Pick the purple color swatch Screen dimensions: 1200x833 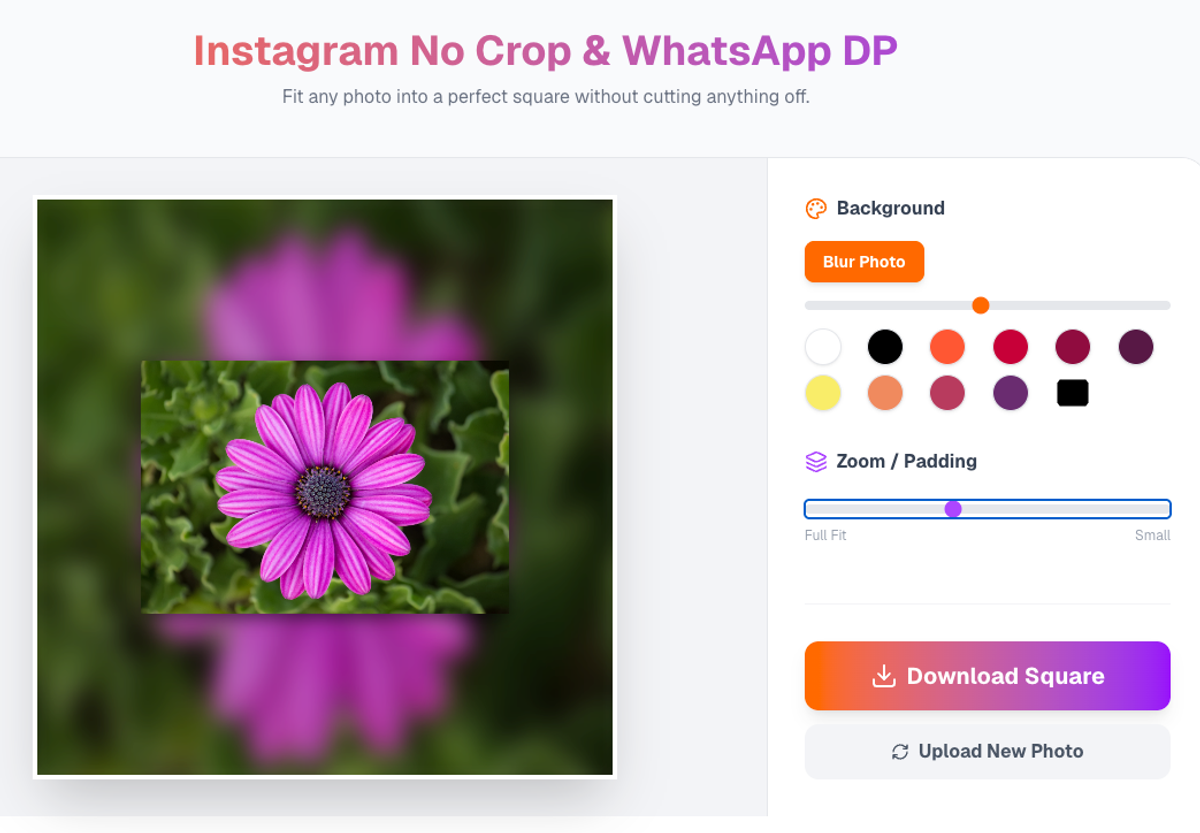1010,393
